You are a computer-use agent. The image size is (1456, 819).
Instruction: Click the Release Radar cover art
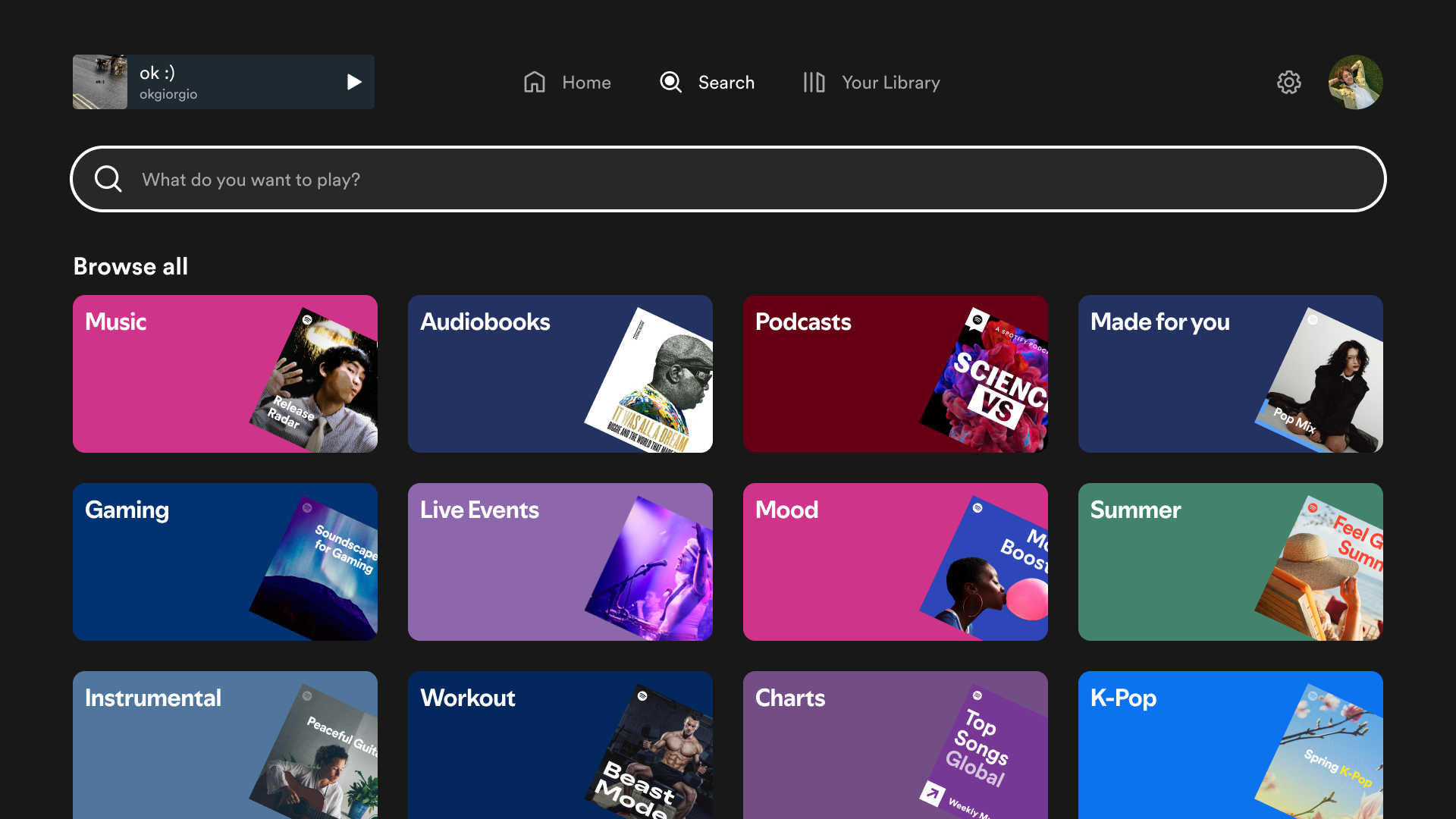point(318,379)
